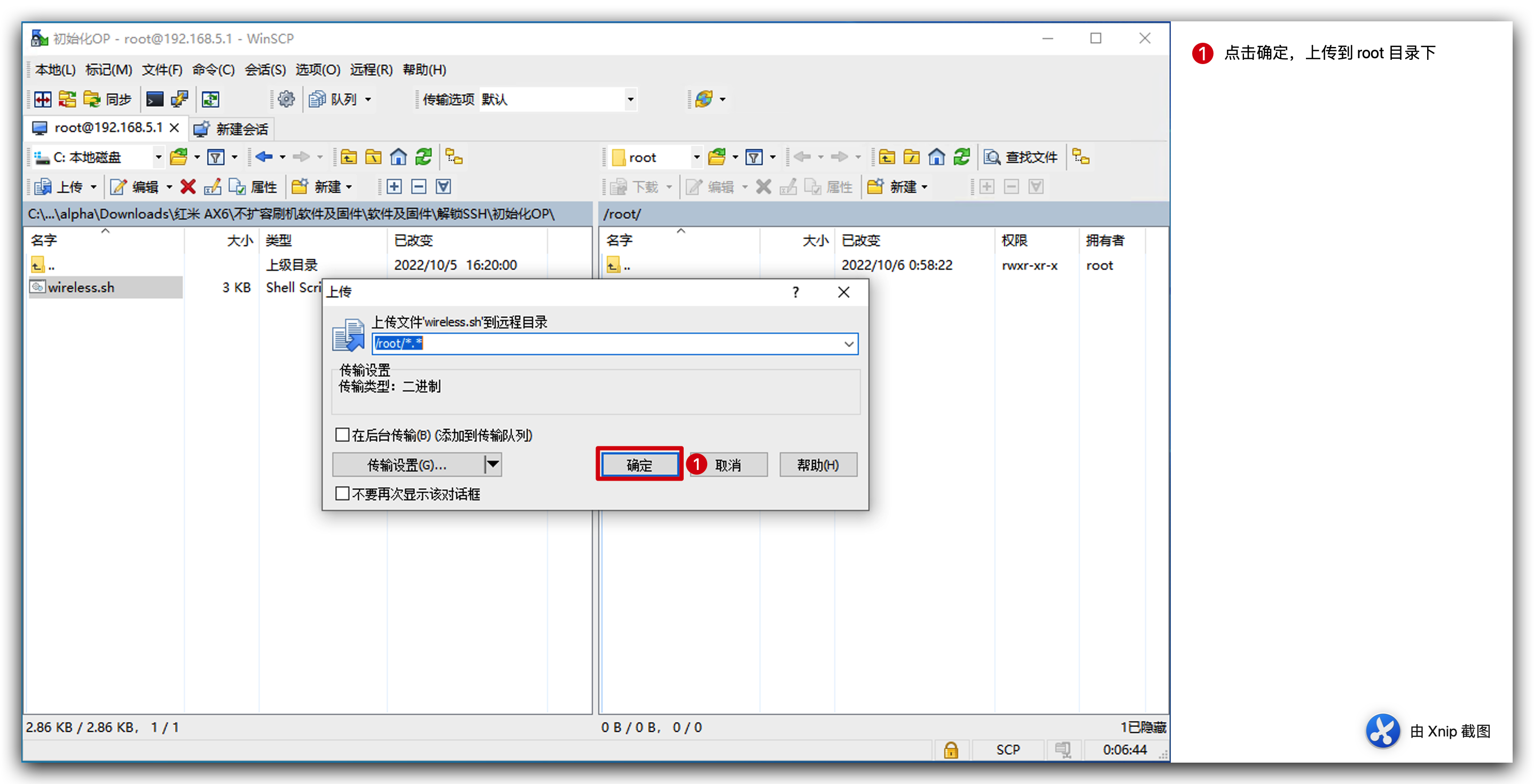
Task: Click the keep remote directory up to date icon
Action: [211, 99]
